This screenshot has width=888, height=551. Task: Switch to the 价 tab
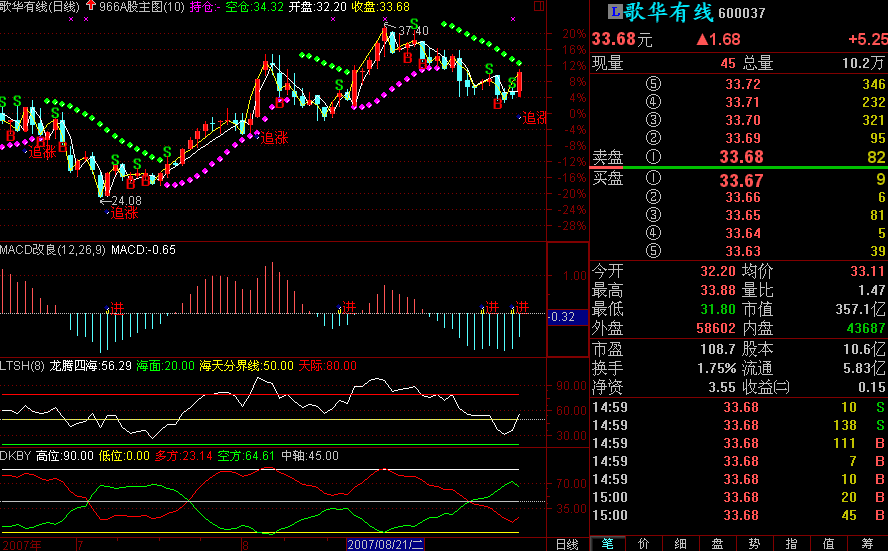click(x=644, y=544)
